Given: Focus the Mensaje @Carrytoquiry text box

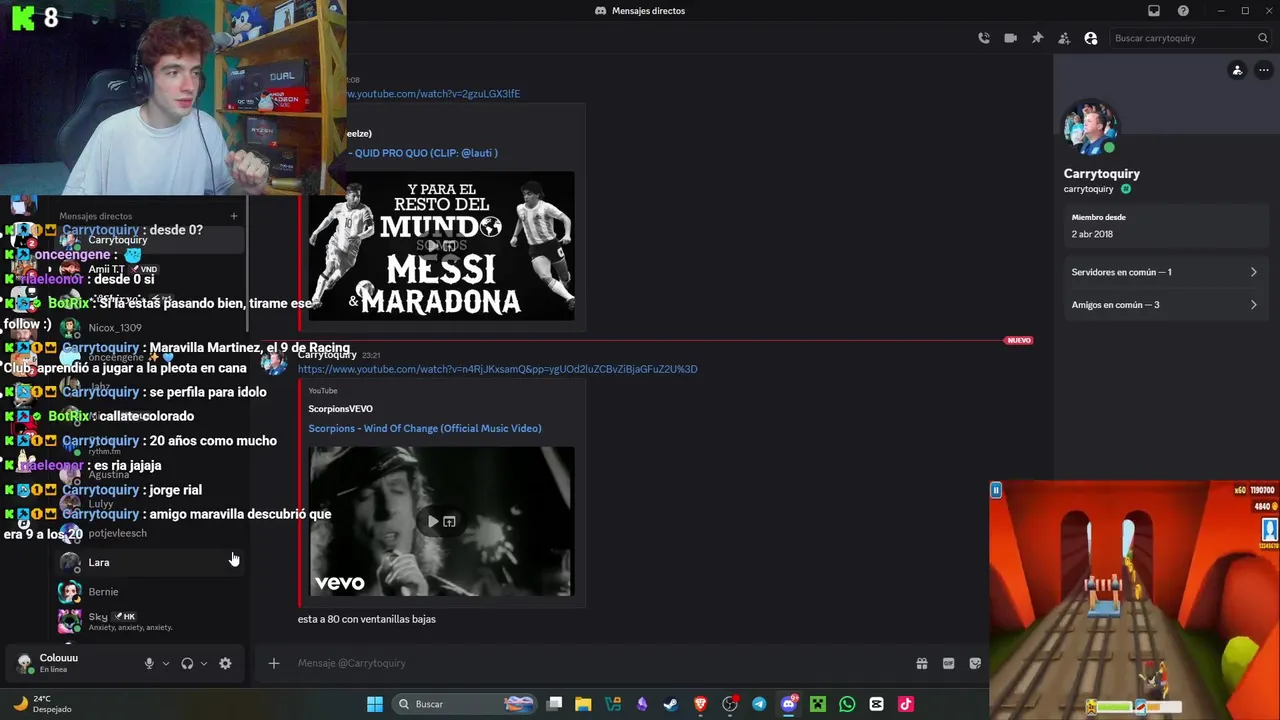Looking at the screenshot, I should coord(600,663).
